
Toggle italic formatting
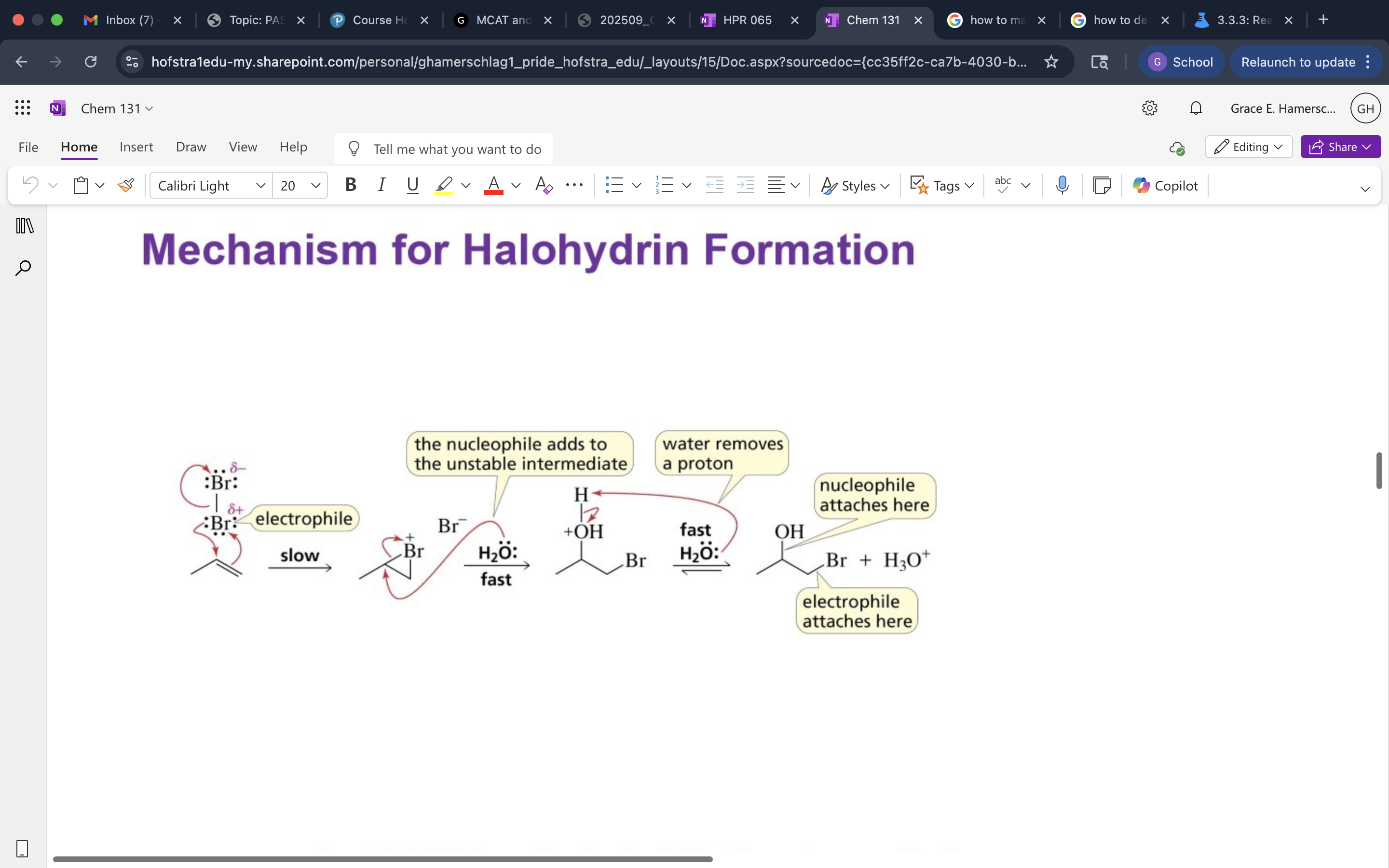pyautogui.click(x=381, y=186)
